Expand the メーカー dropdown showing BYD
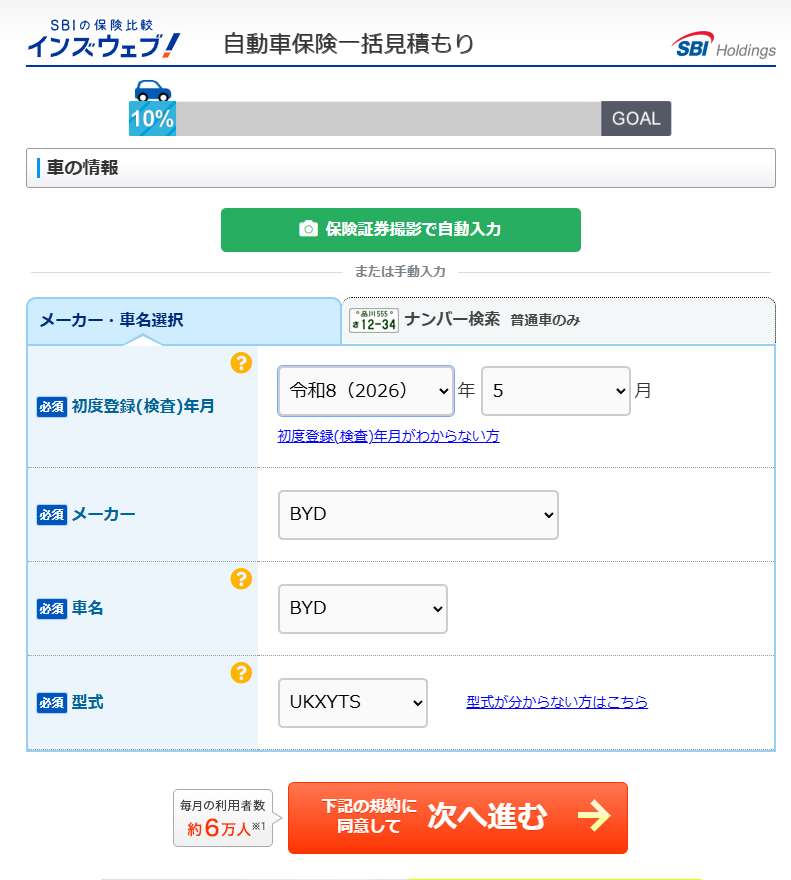Screen dimensions: 791x880 click(418, 515)
